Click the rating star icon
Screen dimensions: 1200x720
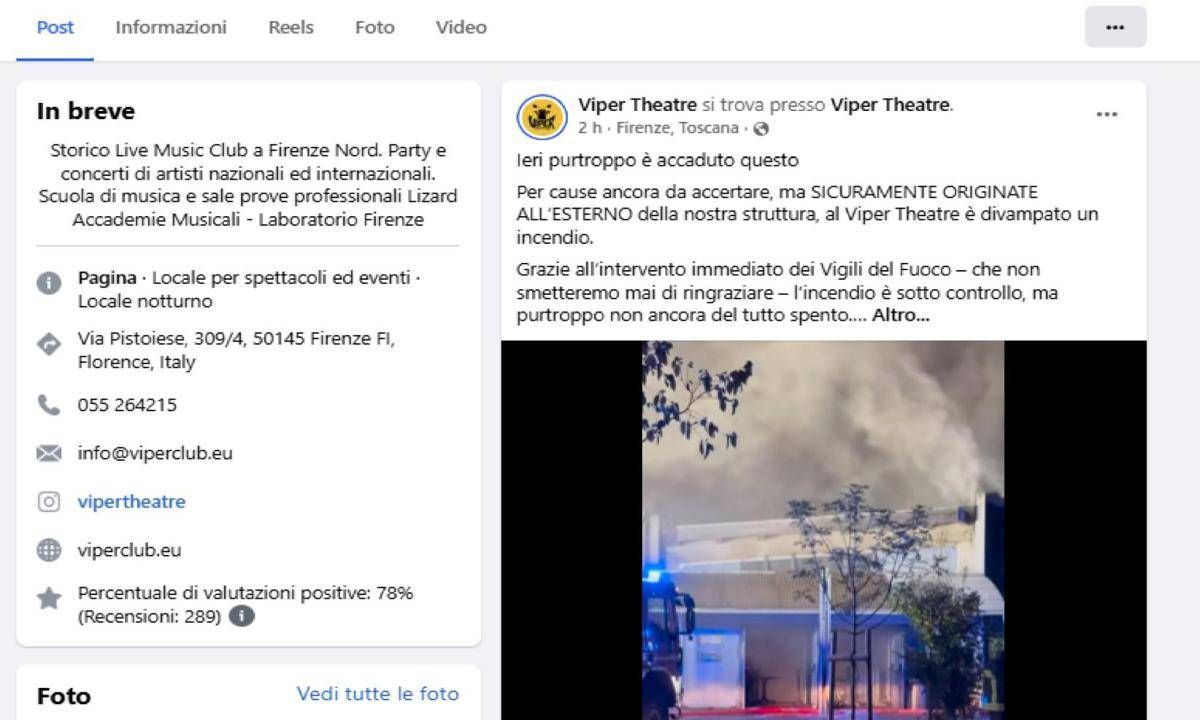49,599
